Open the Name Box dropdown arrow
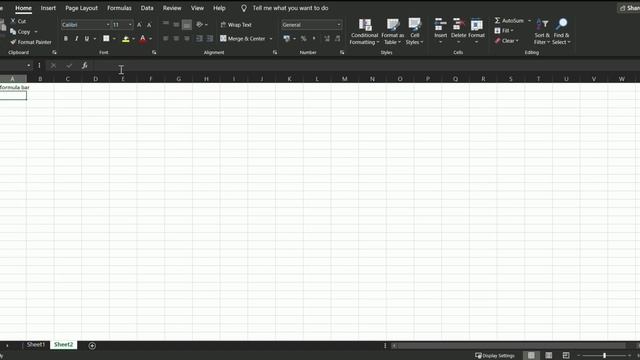This screenshot has height=360, width=640. click(x=29, y=65)
